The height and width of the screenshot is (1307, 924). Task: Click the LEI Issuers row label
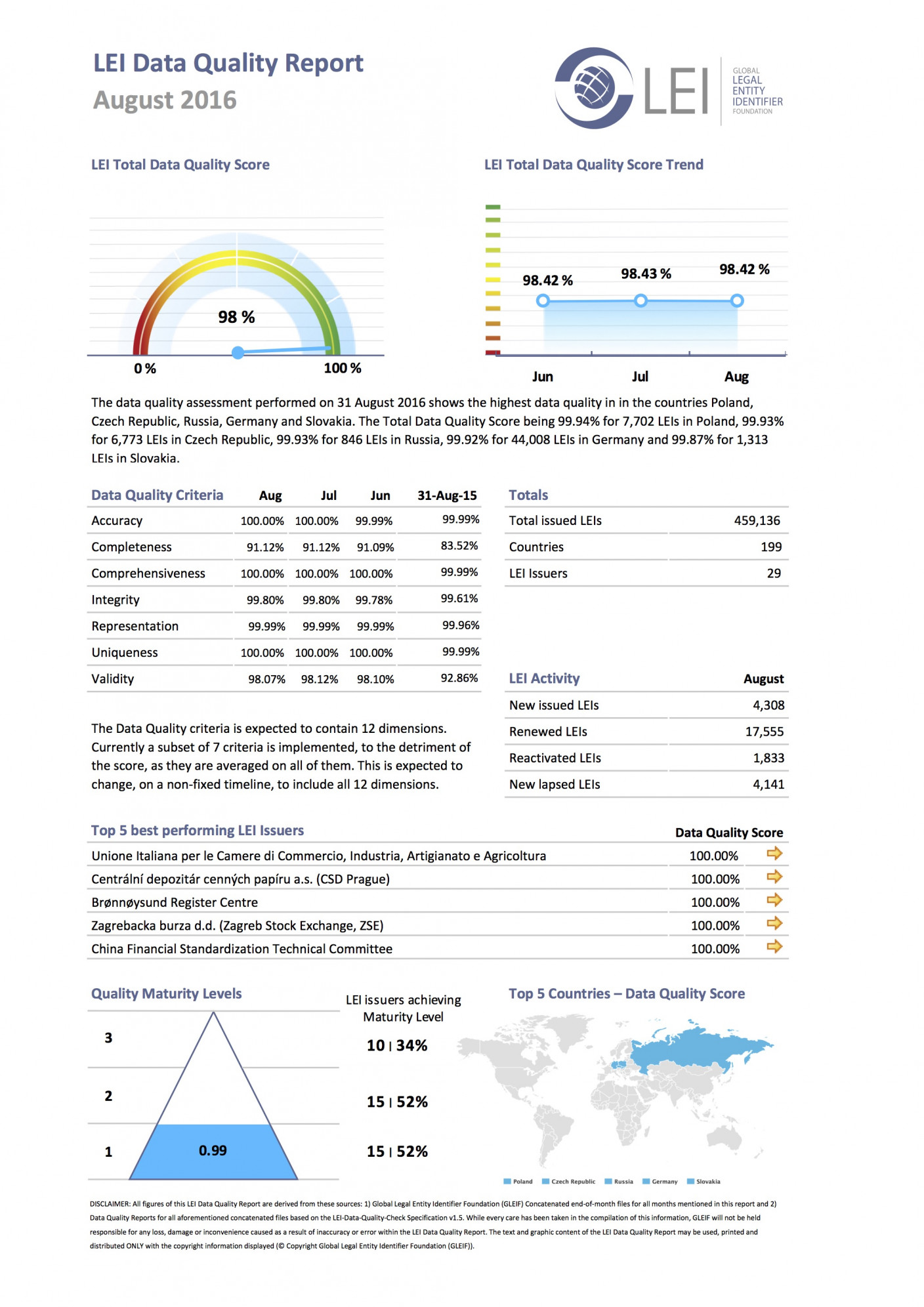538,573
